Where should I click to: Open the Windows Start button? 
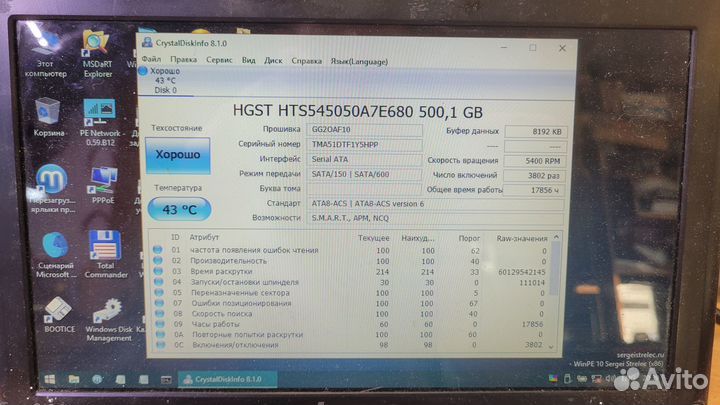50,379
